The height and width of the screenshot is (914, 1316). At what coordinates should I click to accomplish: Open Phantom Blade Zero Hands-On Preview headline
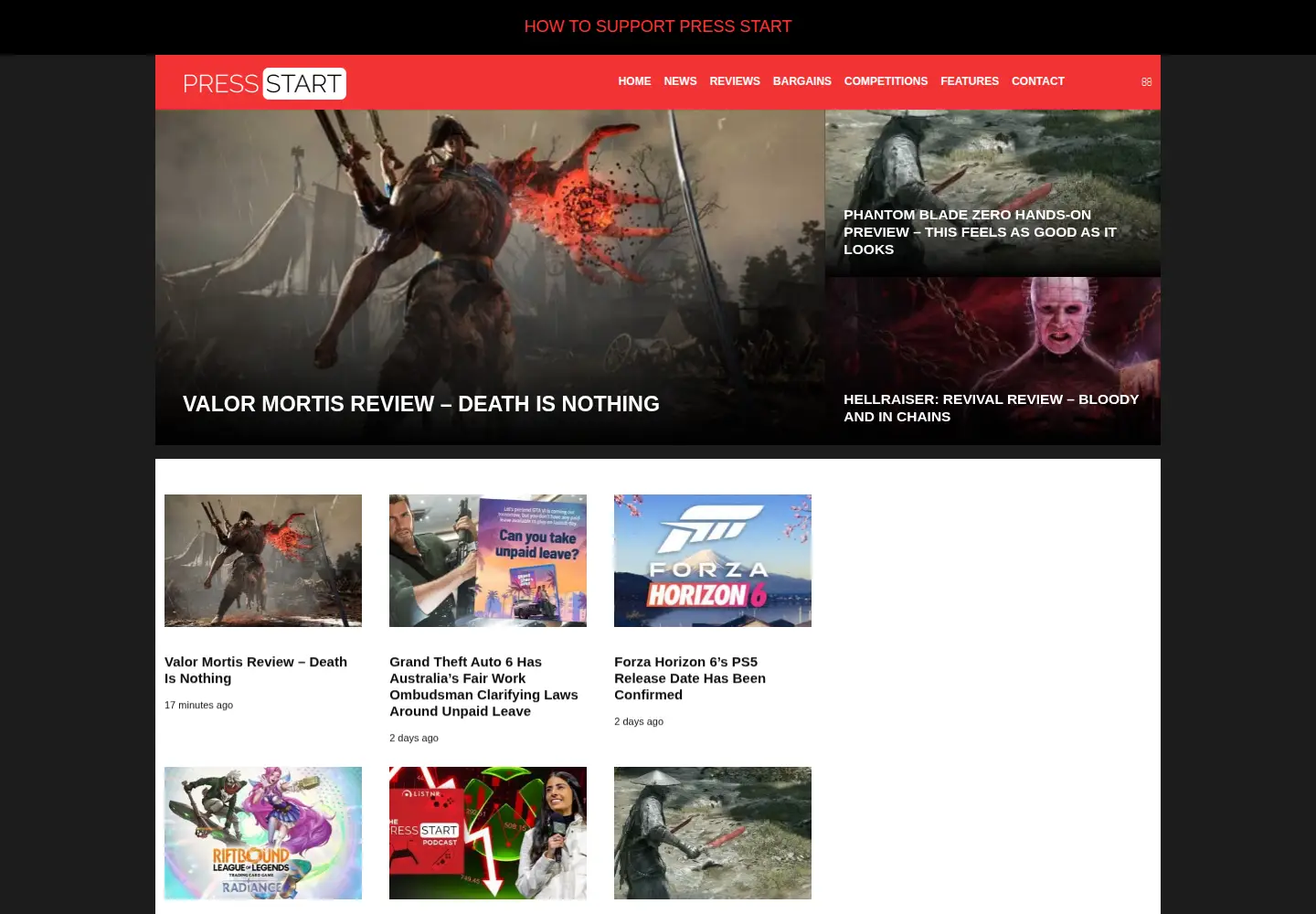click(980, 232)
